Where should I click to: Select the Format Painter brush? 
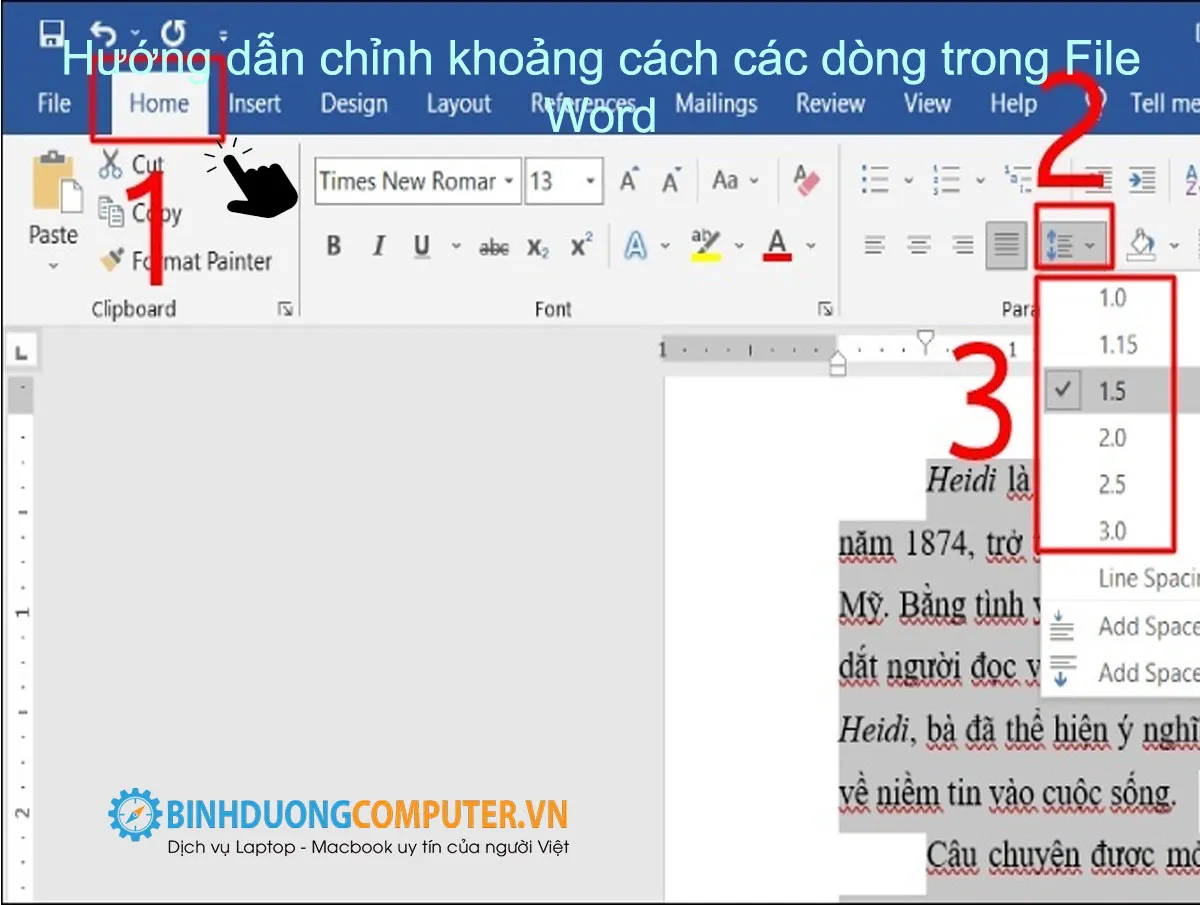point(111,260)
